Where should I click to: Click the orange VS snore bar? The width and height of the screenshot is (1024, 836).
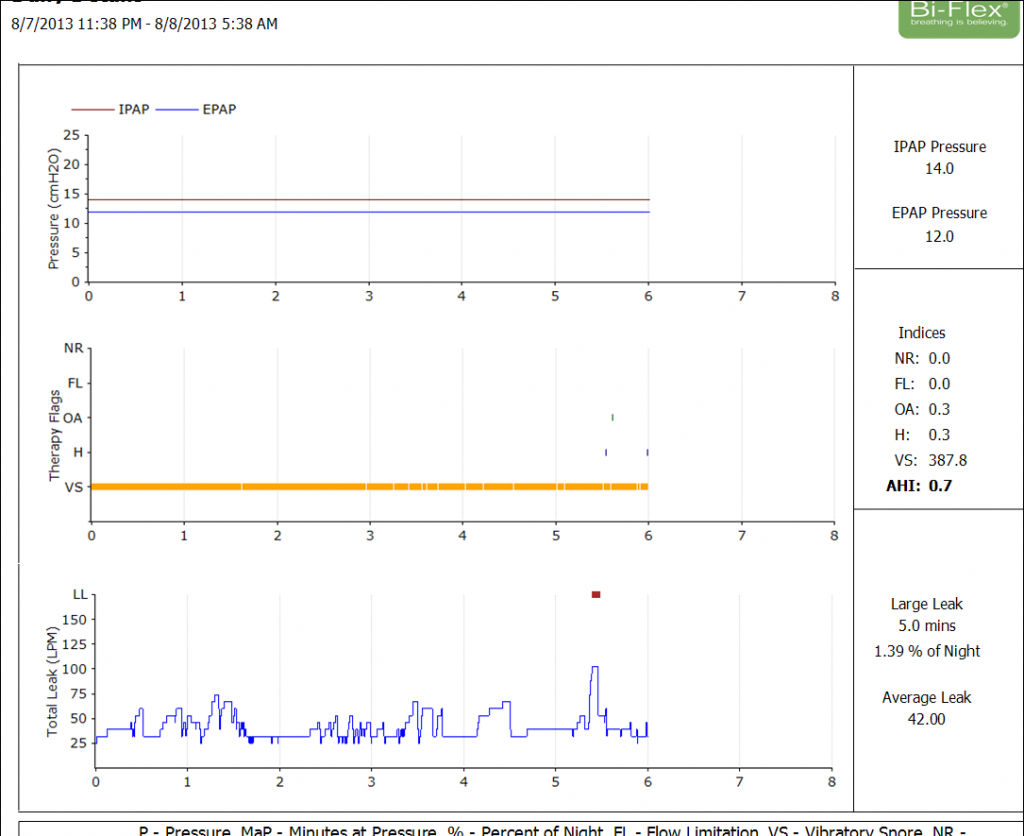pyautogui.click(x=370, y=486)
